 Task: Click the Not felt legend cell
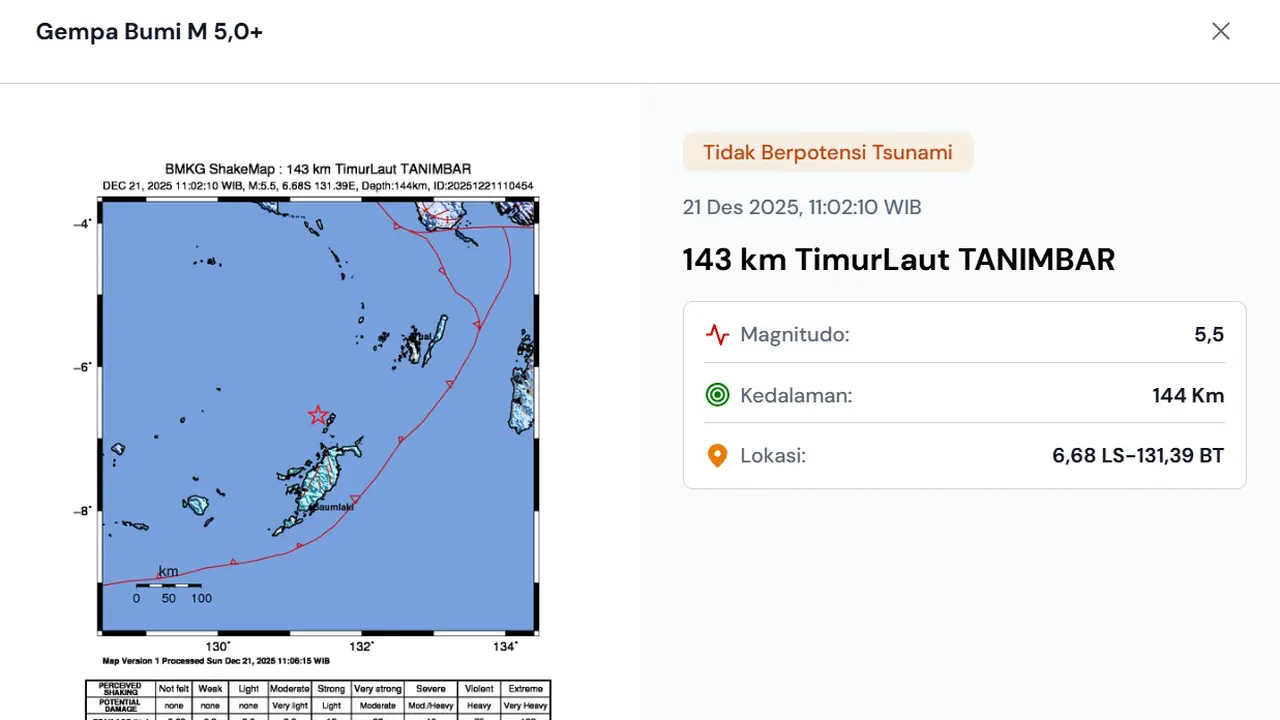click(x=172, y=689)
